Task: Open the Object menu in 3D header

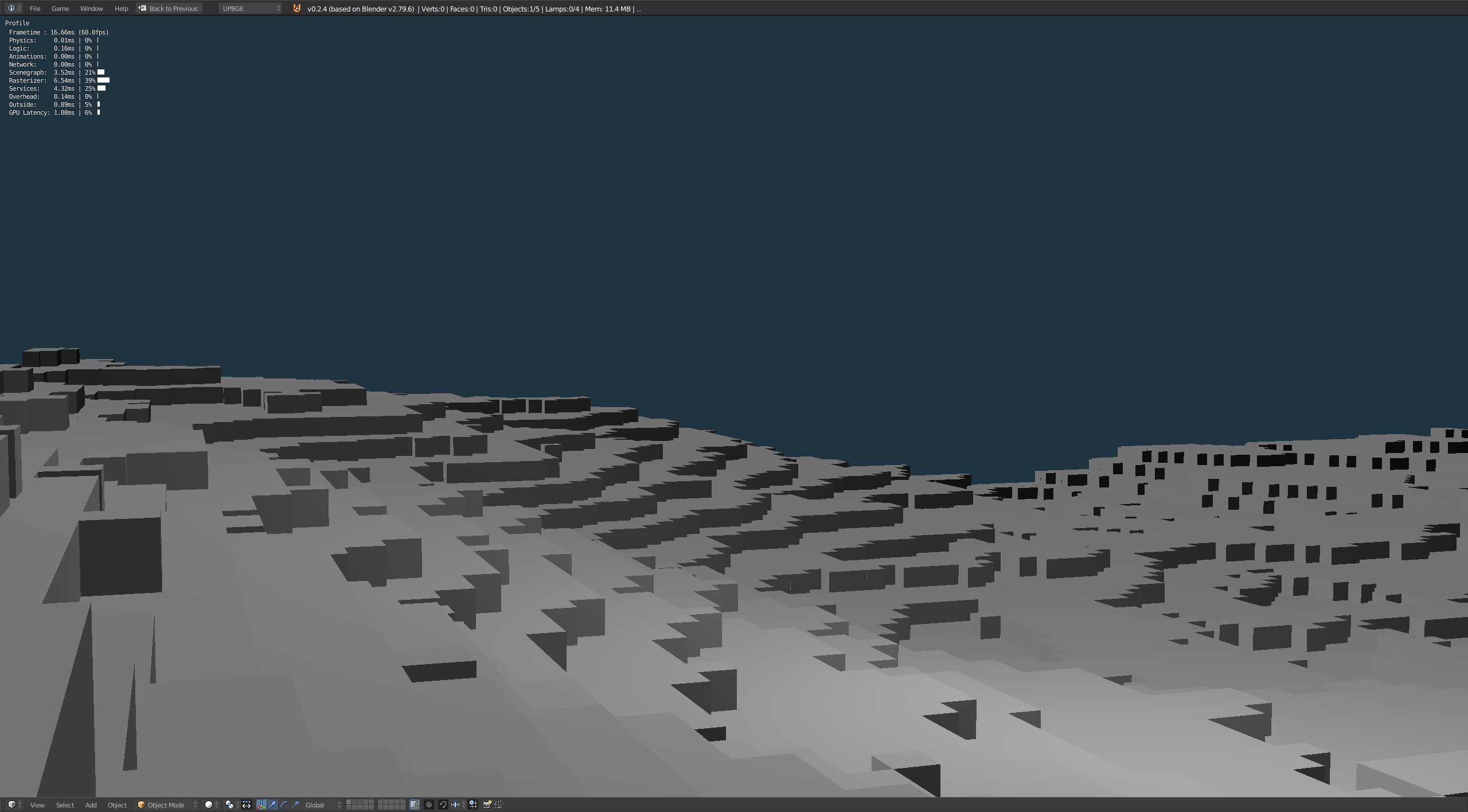Action: (117, 805)
